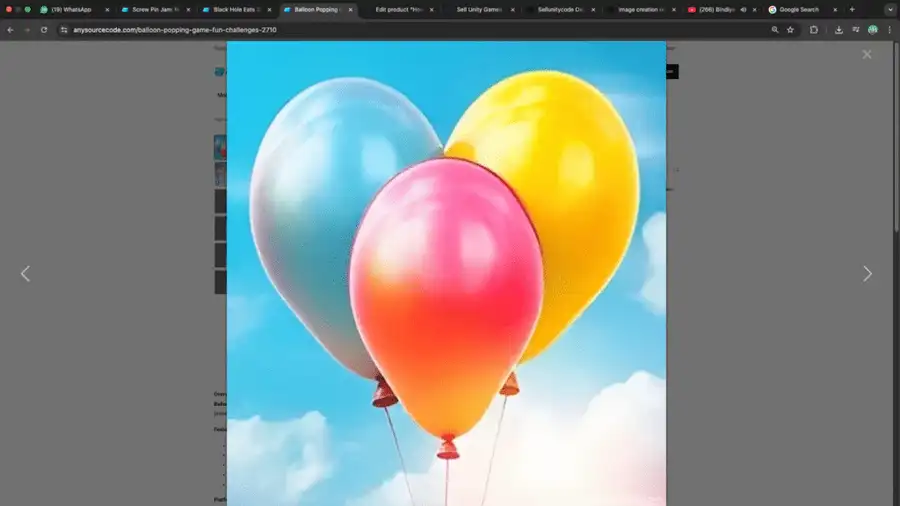This screenshot has height=506, width=900.
Task: Bookmark this page with the star icon
Action: click(790, 30)
